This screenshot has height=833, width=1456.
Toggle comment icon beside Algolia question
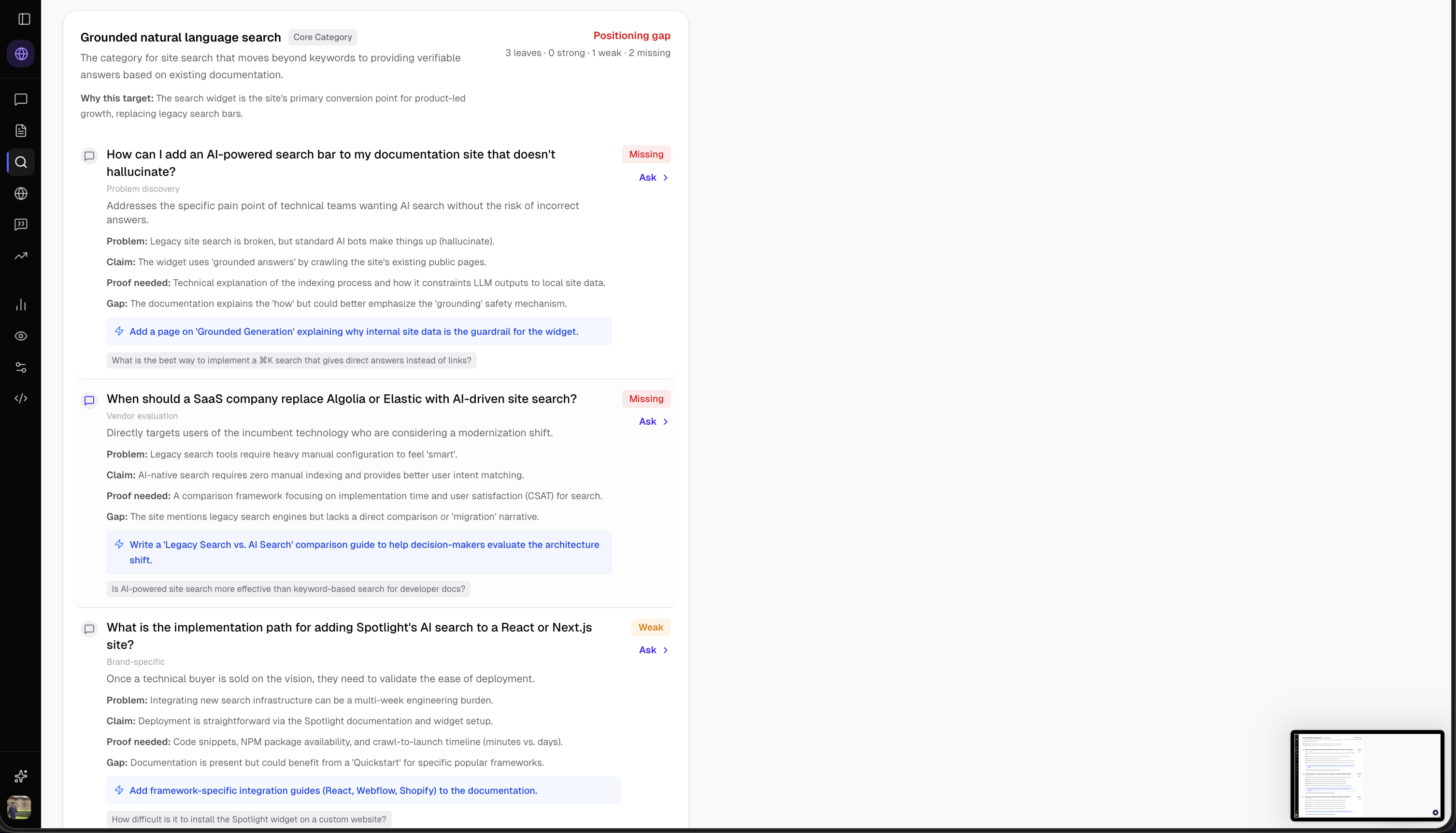[x=89, y=401]
